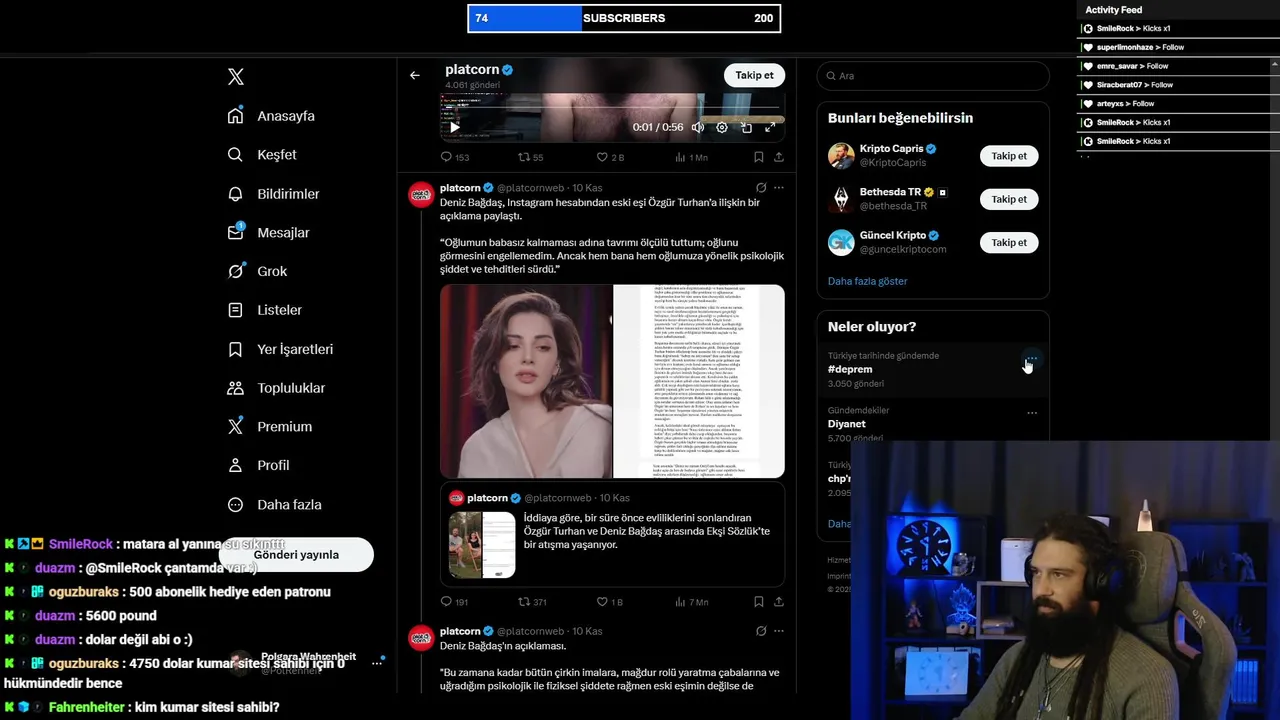Follow Kripto Capris

tap(1009, 156)
